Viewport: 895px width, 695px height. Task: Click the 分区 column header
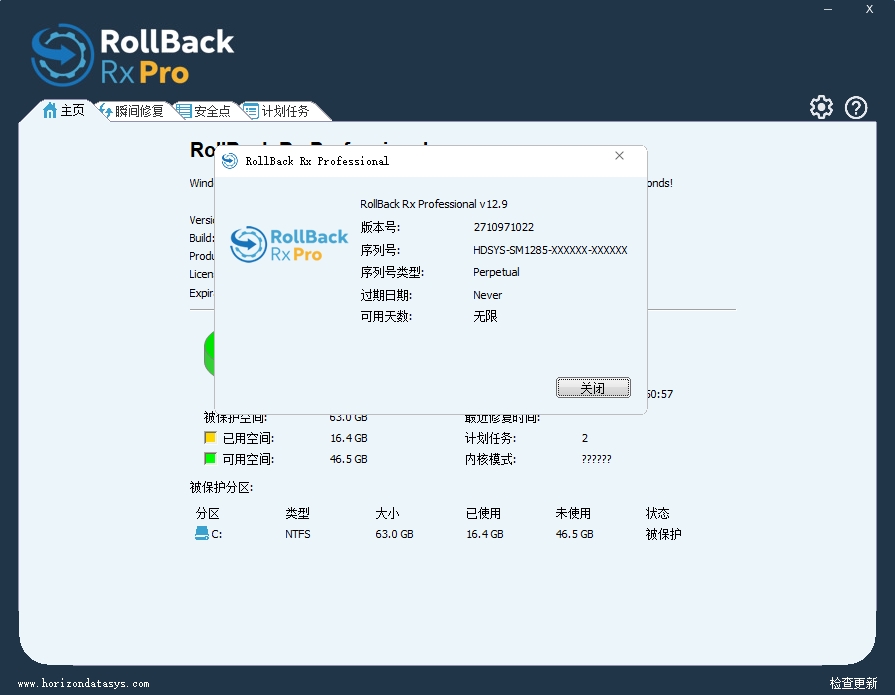[207, 513]
